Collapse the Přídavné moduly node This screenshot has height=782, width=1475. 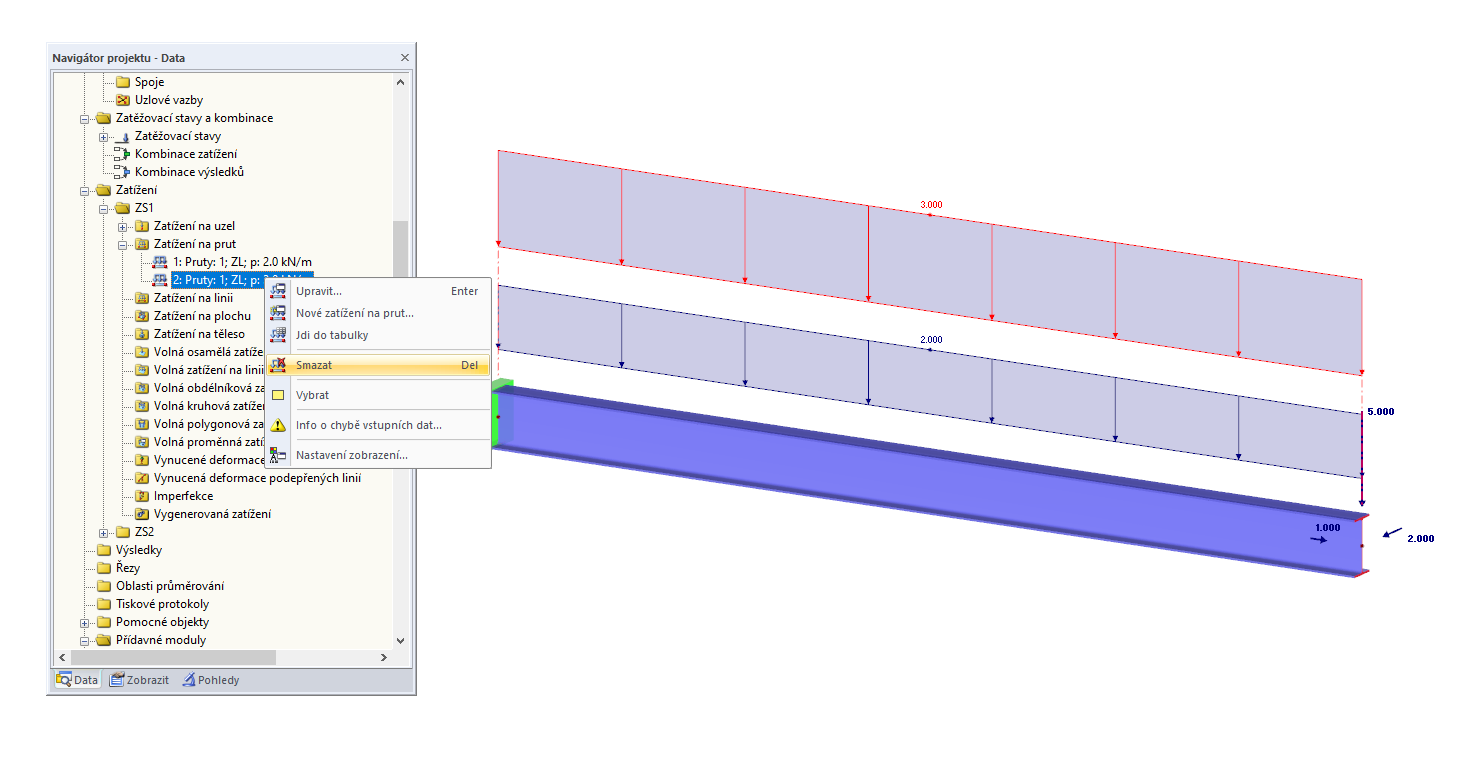(85, 640)
